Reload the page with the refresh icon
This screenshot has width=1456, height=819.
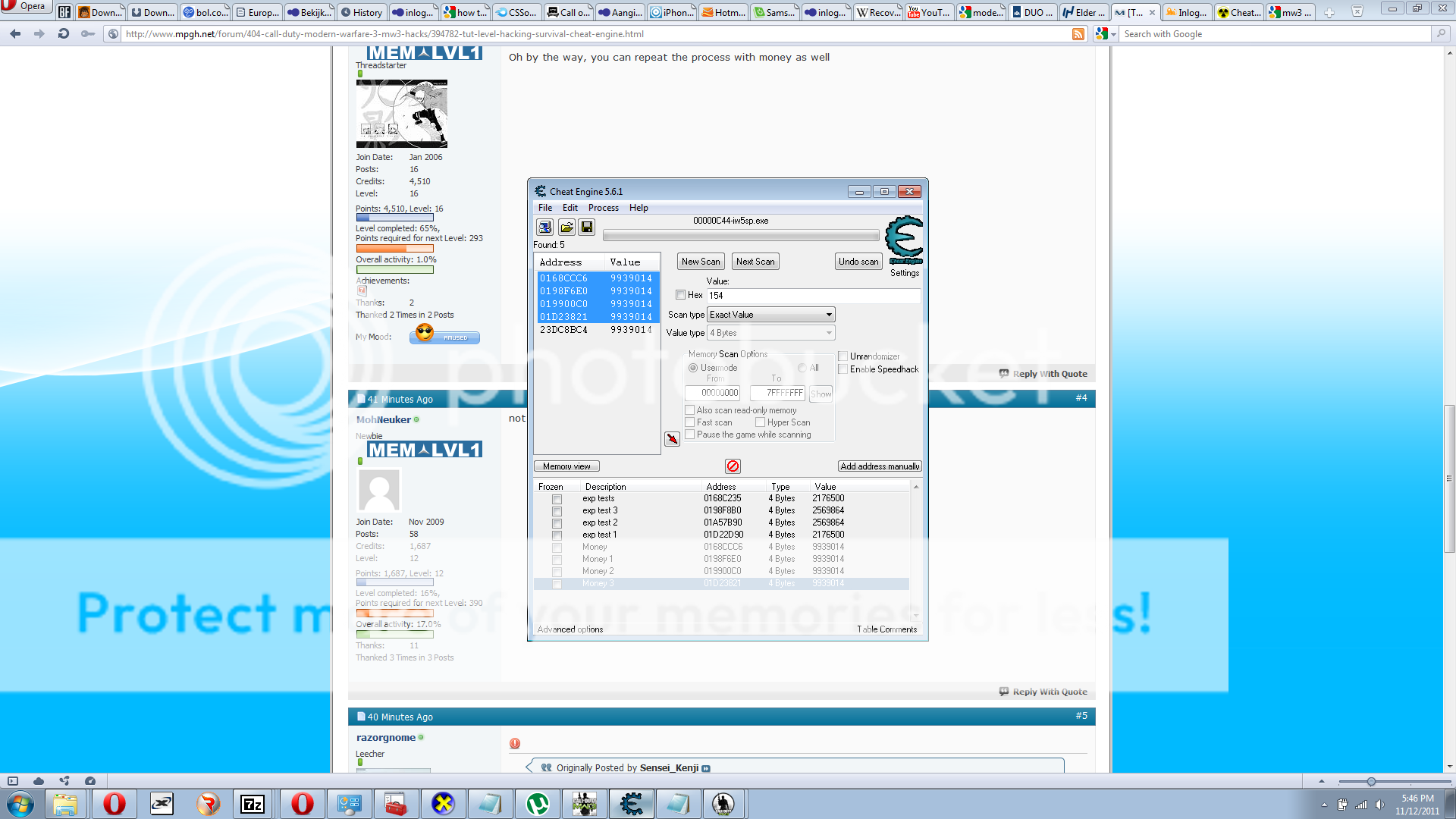64,33
